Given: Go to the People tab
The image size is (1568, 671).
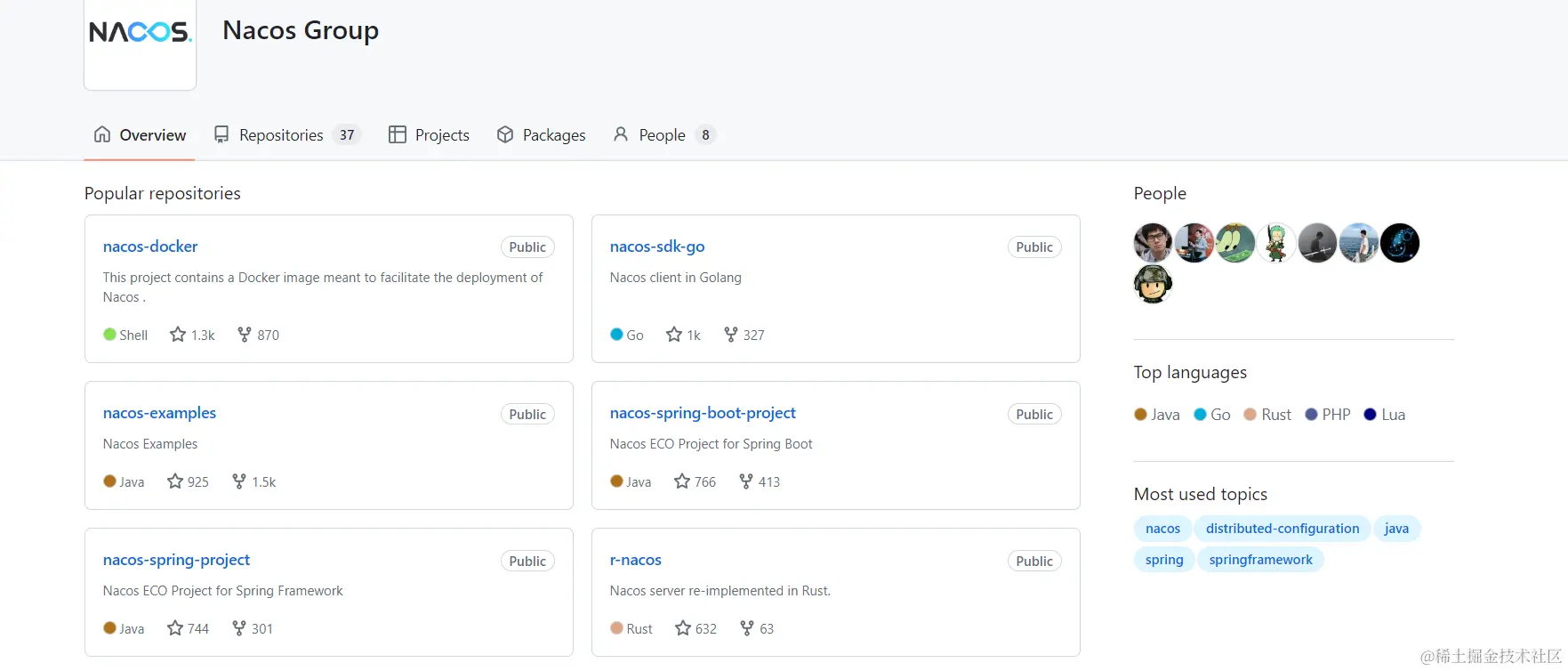Looking at the screenshot, I should (x=662, y=135).
